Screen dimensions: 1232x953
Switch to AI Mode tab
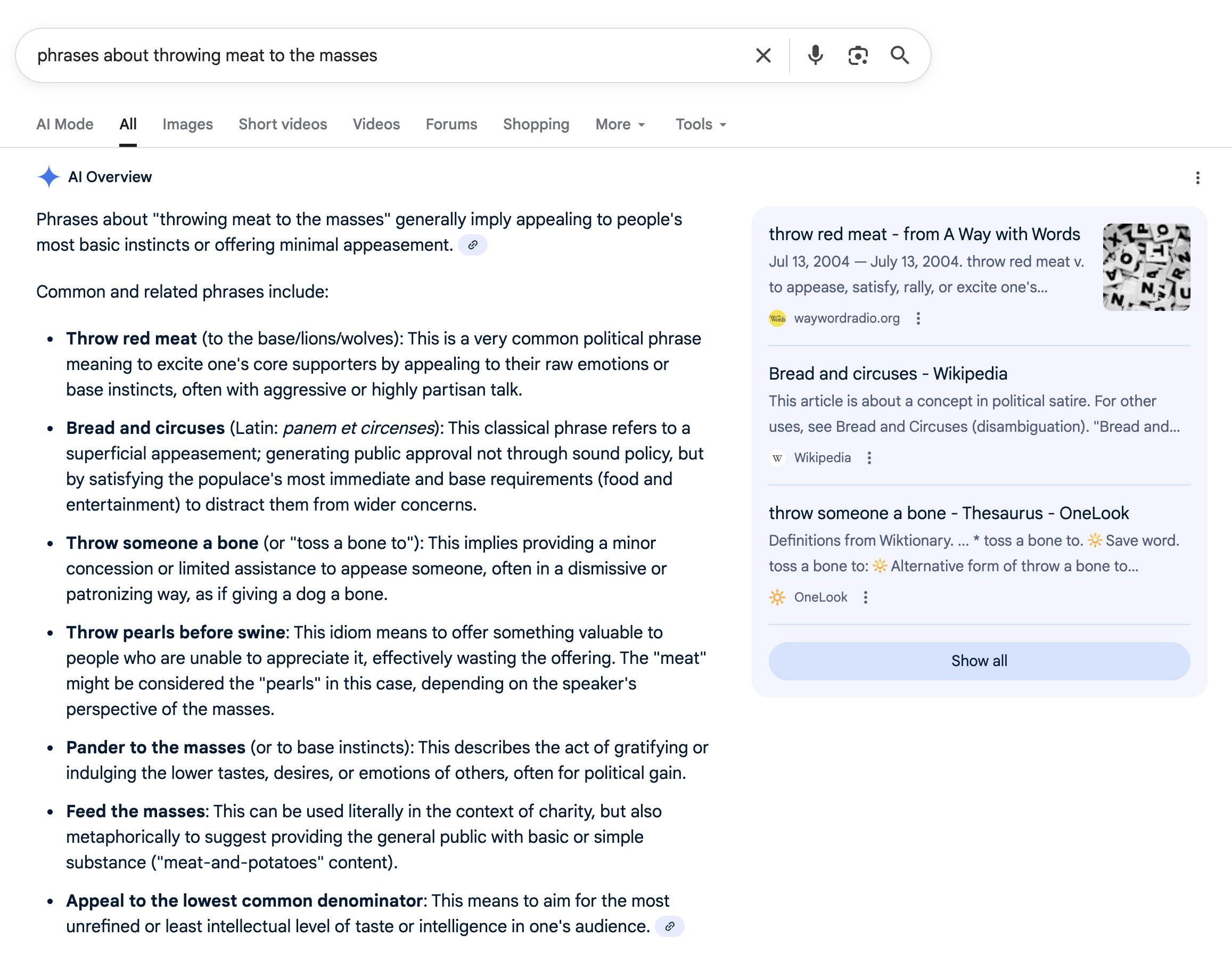tap(65, 124)
